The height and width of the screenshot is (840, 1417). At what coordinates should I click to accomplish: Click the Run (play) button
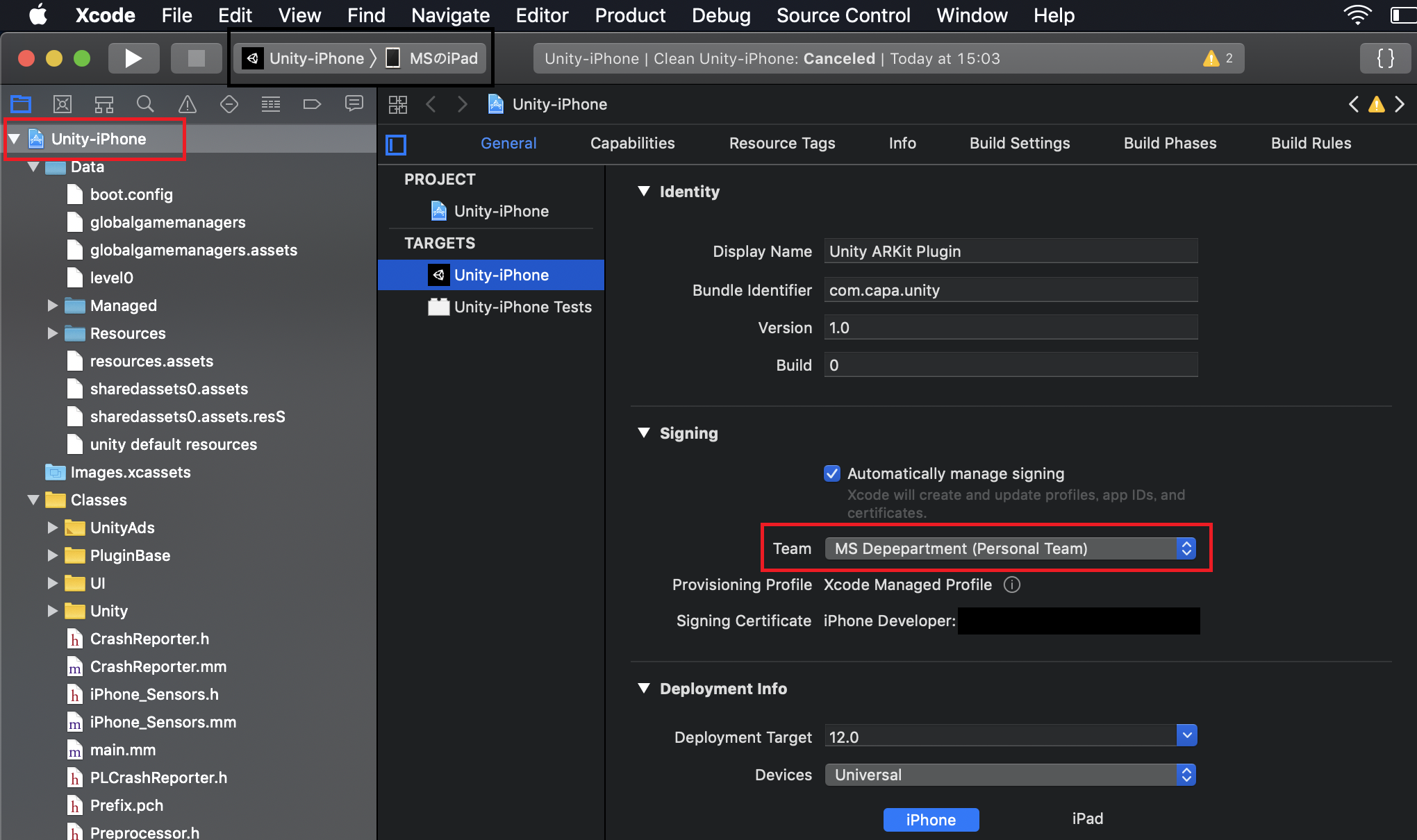click(x=133, y=58)
